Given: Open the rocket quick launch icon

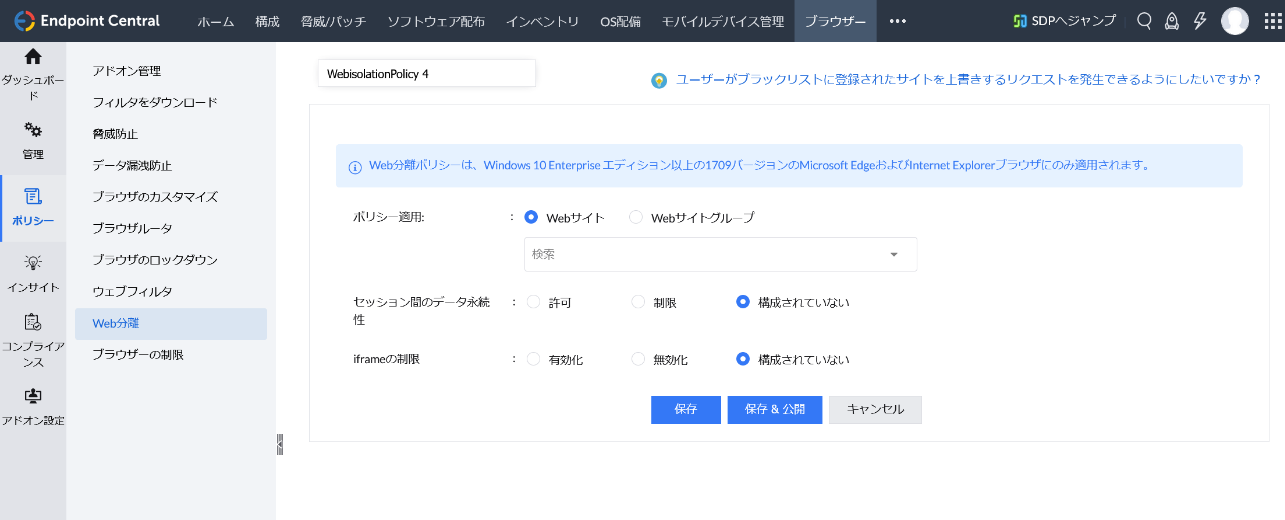Looking at the screenshot, I should tap(1173, 21).
